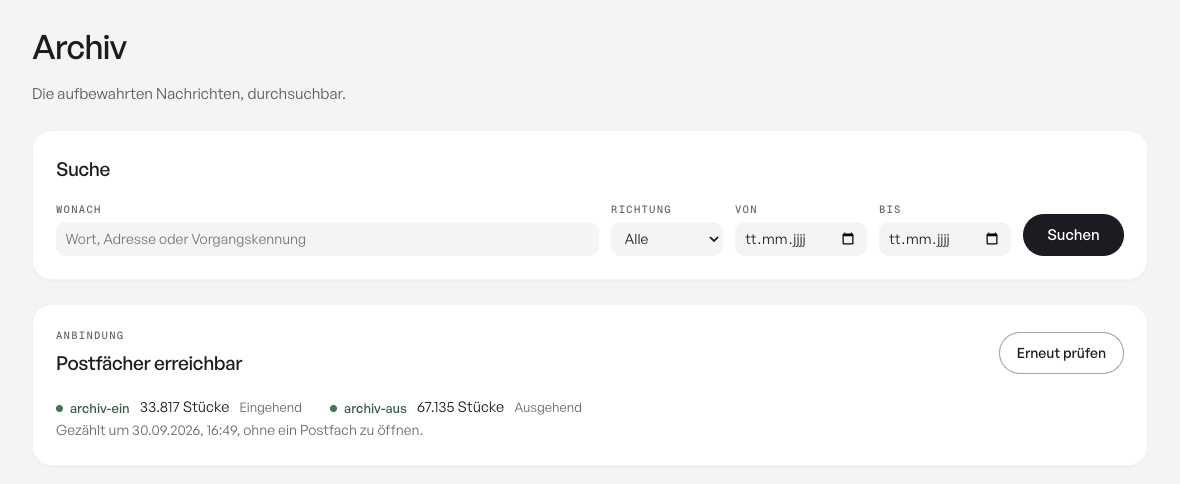Focus the Wonach search input field
Image resolution: width=1180 pixels, height=484 pixels.
327,239
